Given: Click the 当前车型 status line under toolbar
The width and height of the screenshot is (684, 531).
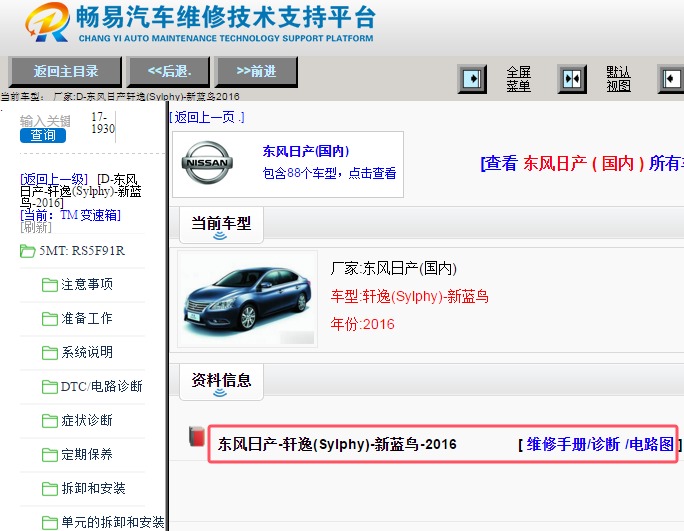Looking at the screenshot, I should tap(120, 96).
